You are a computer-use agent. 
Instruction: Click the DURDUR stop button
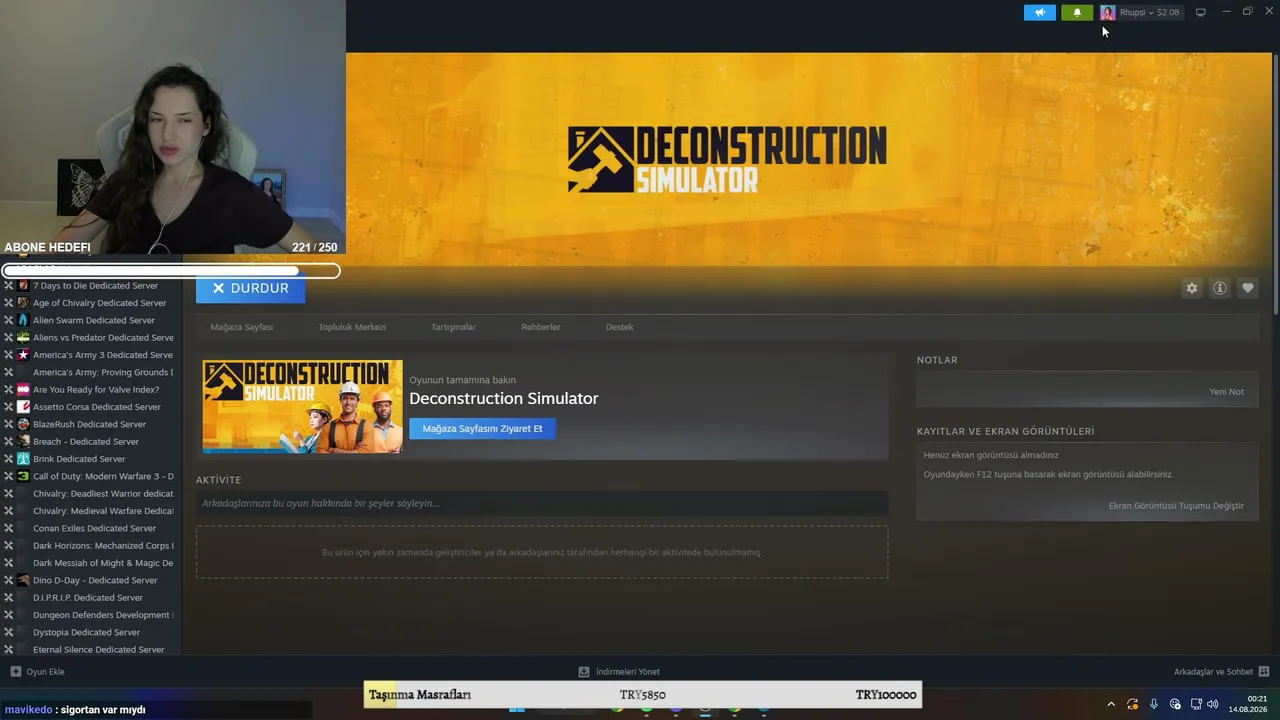[x=250, y=288]
